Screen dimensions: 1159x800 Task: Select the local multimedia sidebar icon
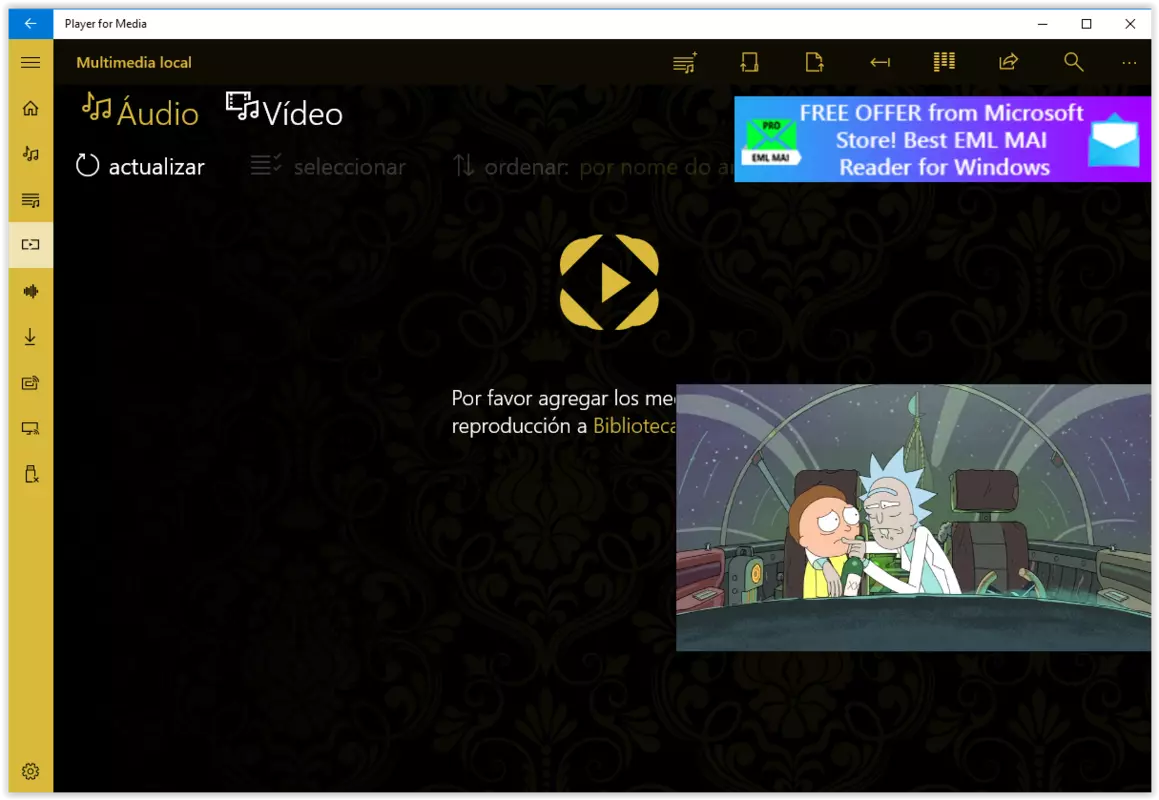tap(30, 245)
